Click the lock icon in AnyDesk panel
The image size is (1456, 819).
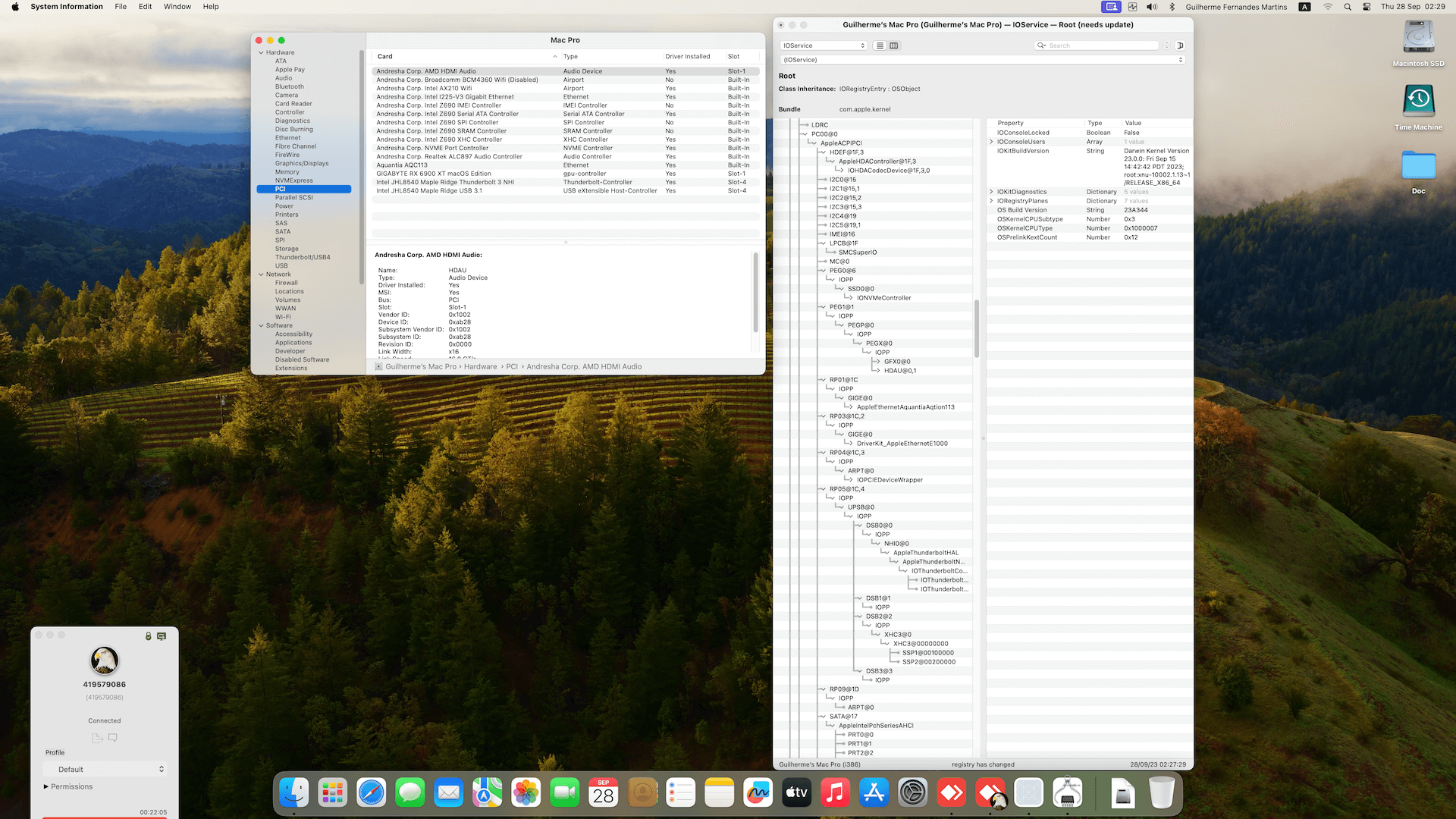149,636
